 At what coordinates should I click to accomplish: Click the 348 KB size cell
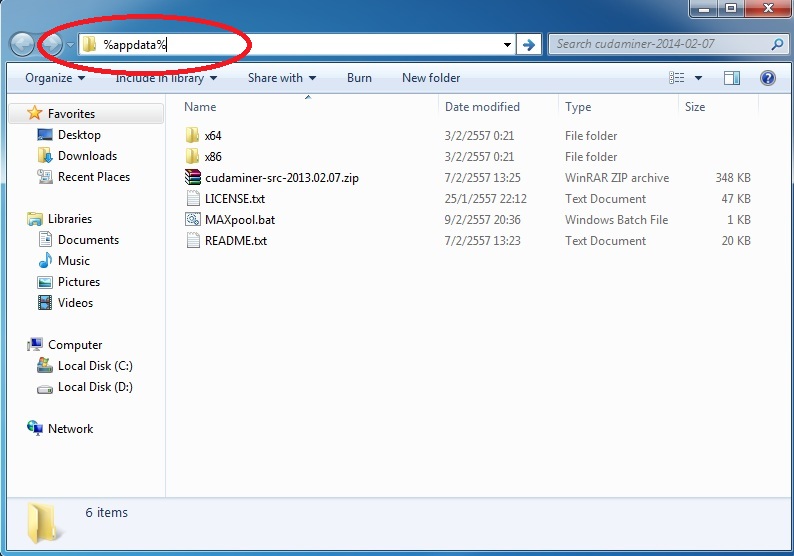[733, 178]
